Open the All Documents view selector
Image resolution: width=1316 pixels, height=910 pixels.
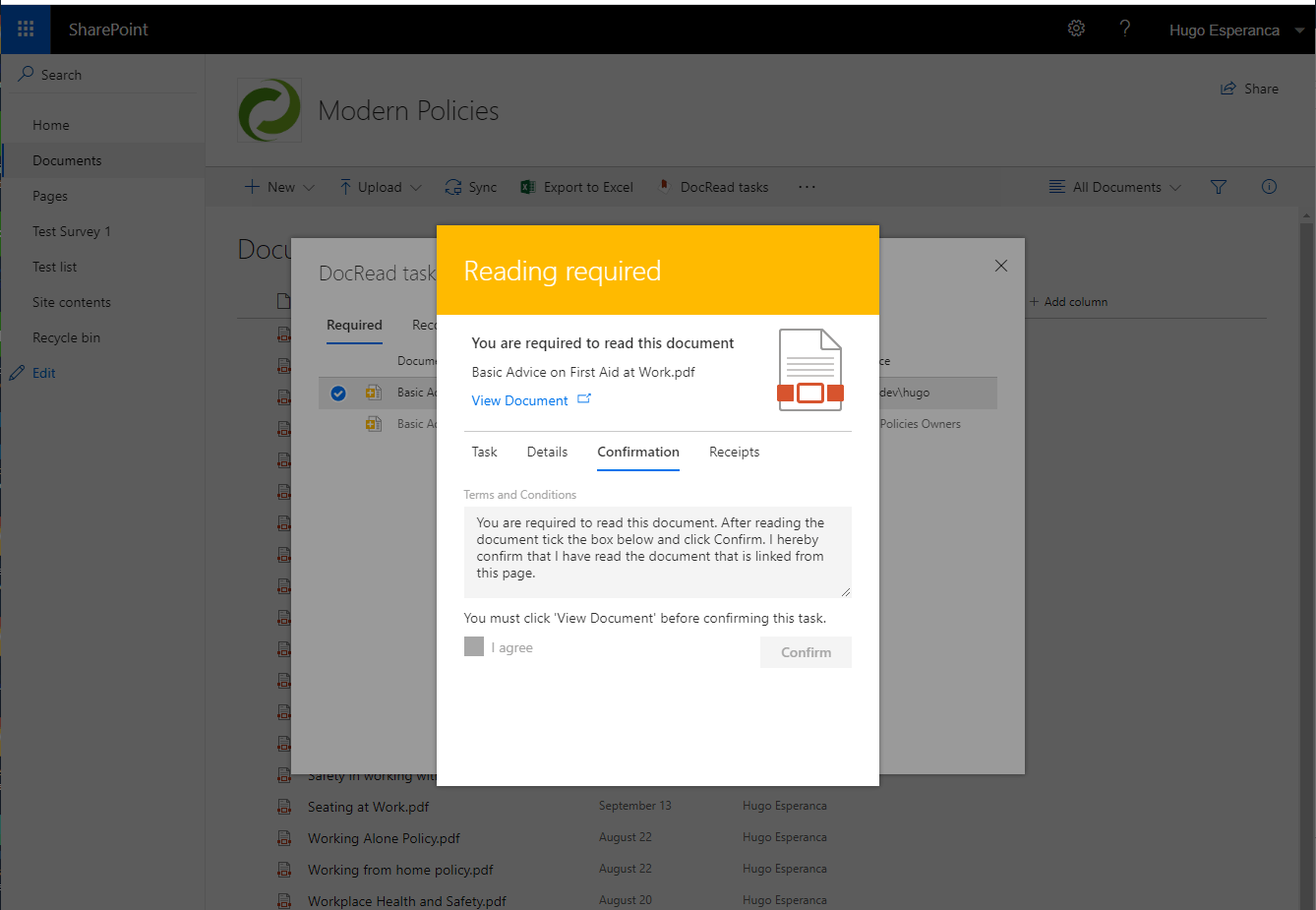1114,186
